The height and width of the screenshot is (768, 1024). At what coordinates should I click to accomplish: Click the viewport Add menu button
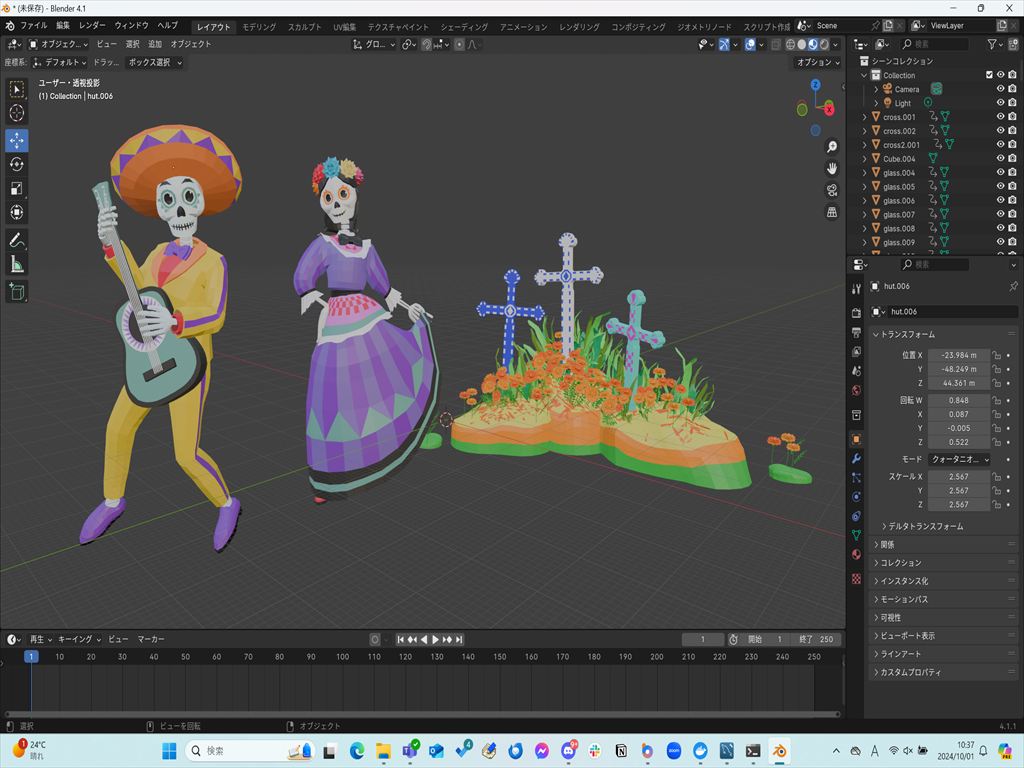[x=155, y=44]
